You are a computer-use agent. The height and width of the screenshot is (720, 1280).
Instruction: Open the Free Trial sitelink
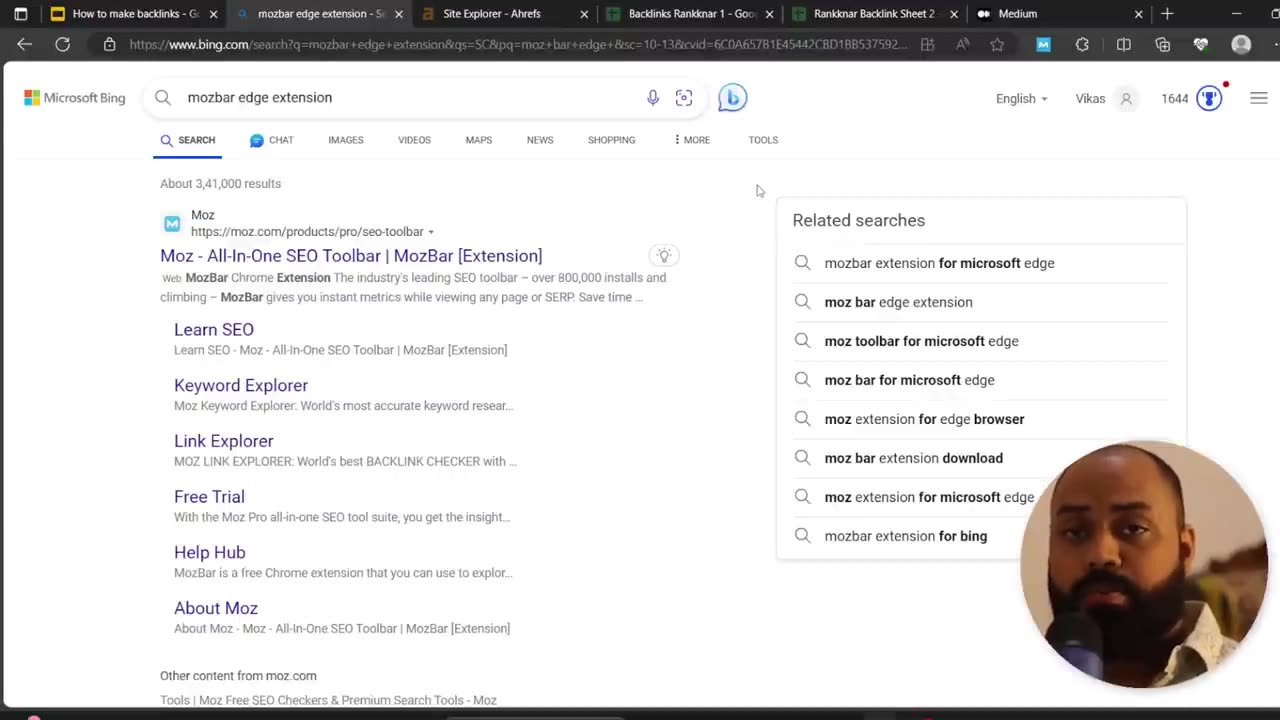click(x=209, y=497)
